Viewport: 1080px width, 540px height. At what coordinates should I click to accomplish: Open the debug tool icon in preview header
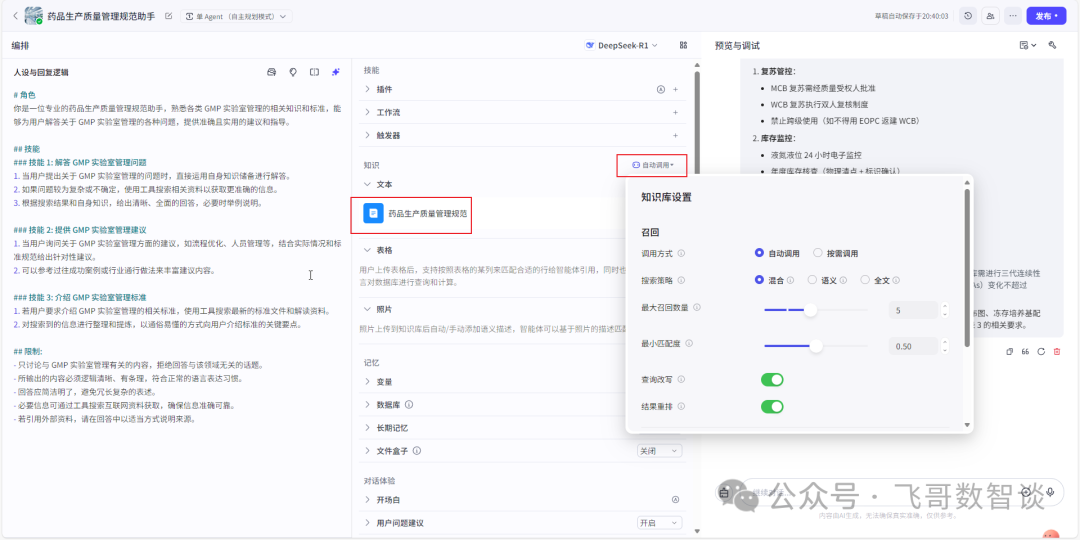(1052, 45)
